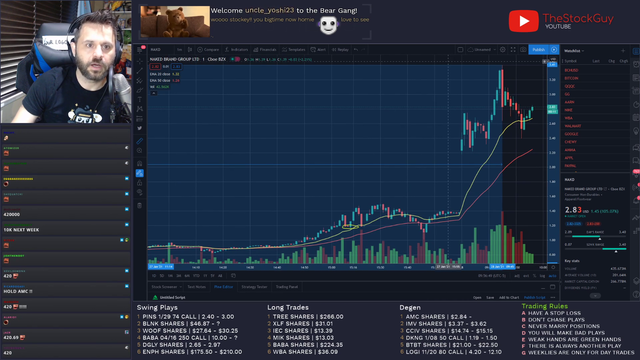This screenshot has width=640, height=360.
Task: Click Open in Pine Editor
Action: point(477,298)
